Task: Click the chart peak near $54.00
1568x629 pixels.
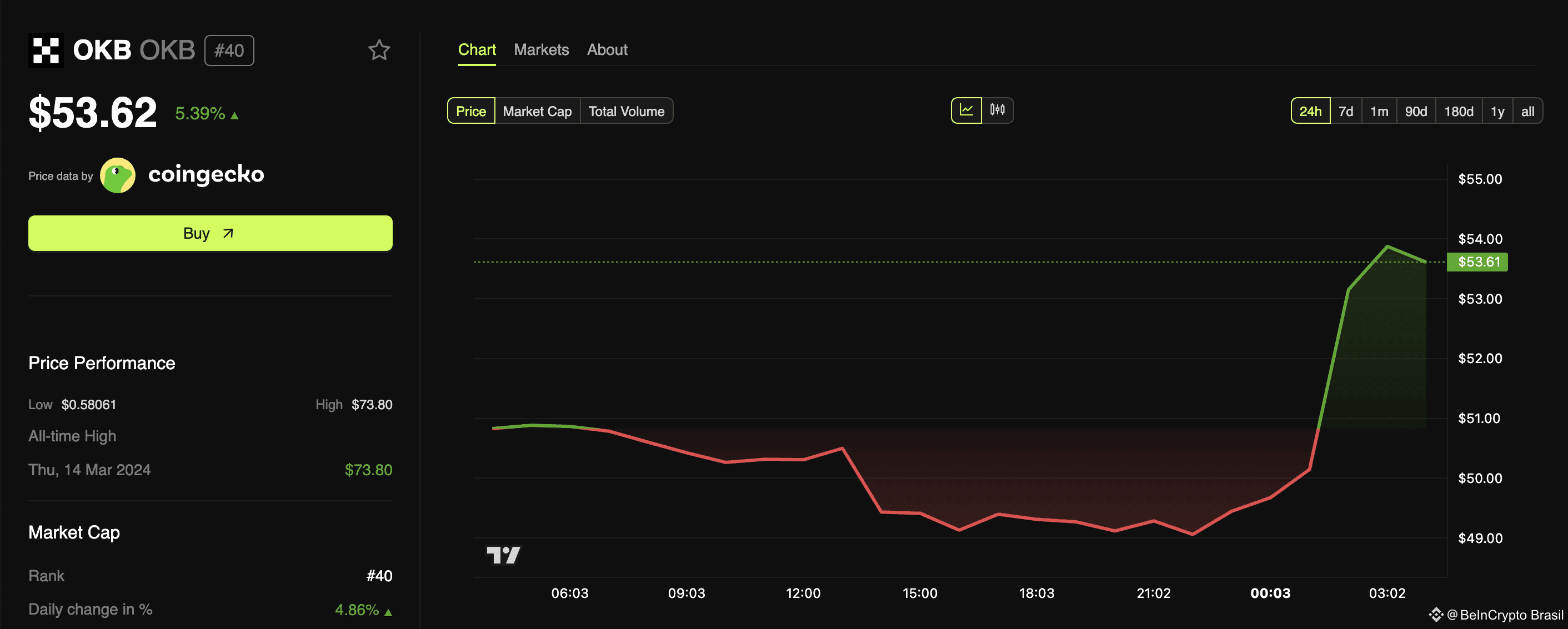Action: [1387, 246]
